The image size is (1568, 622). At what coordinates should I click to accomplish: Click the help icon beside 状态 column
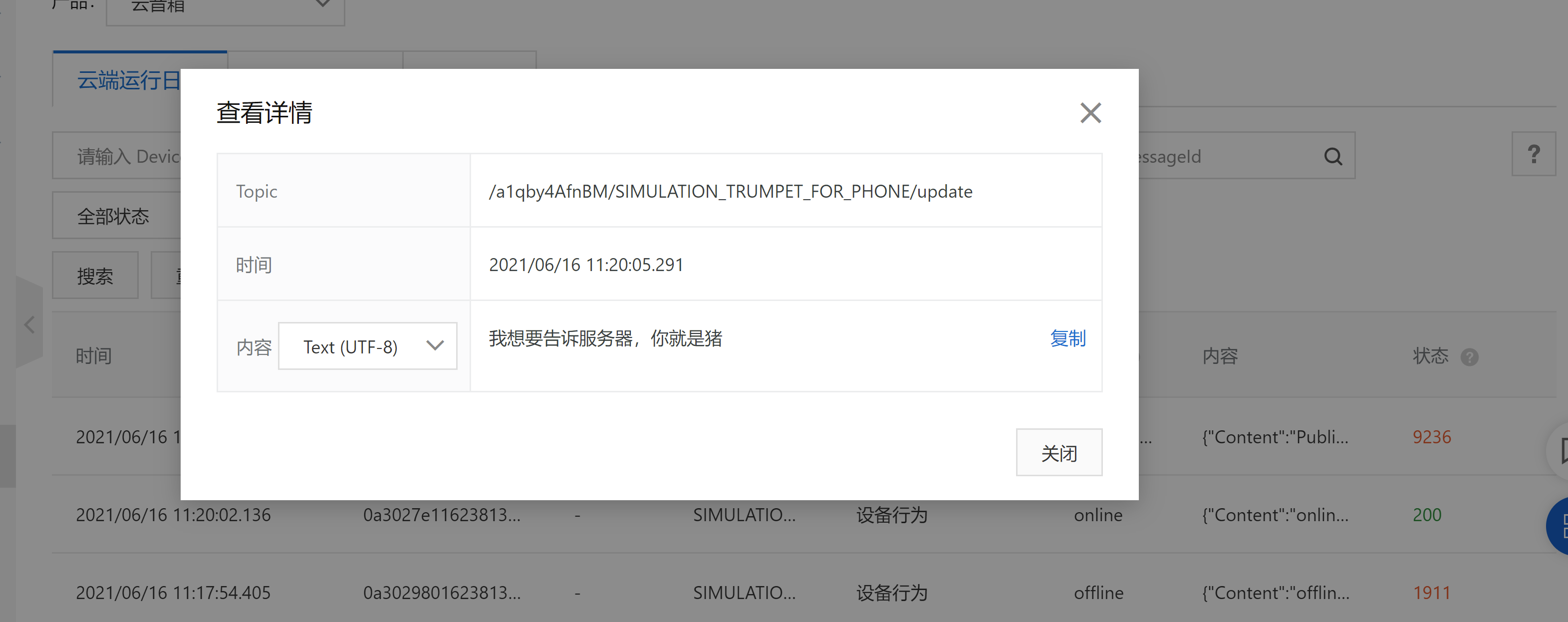(x=1469, y=357)
